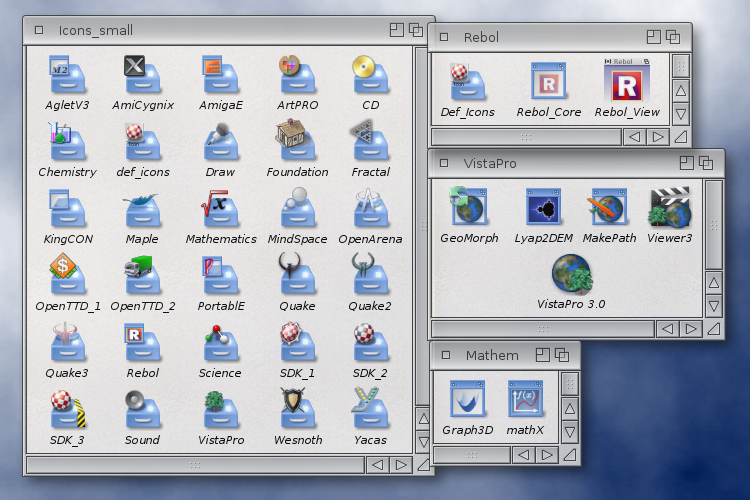Click the Rebol window title bar

click(x=560, y=37)
